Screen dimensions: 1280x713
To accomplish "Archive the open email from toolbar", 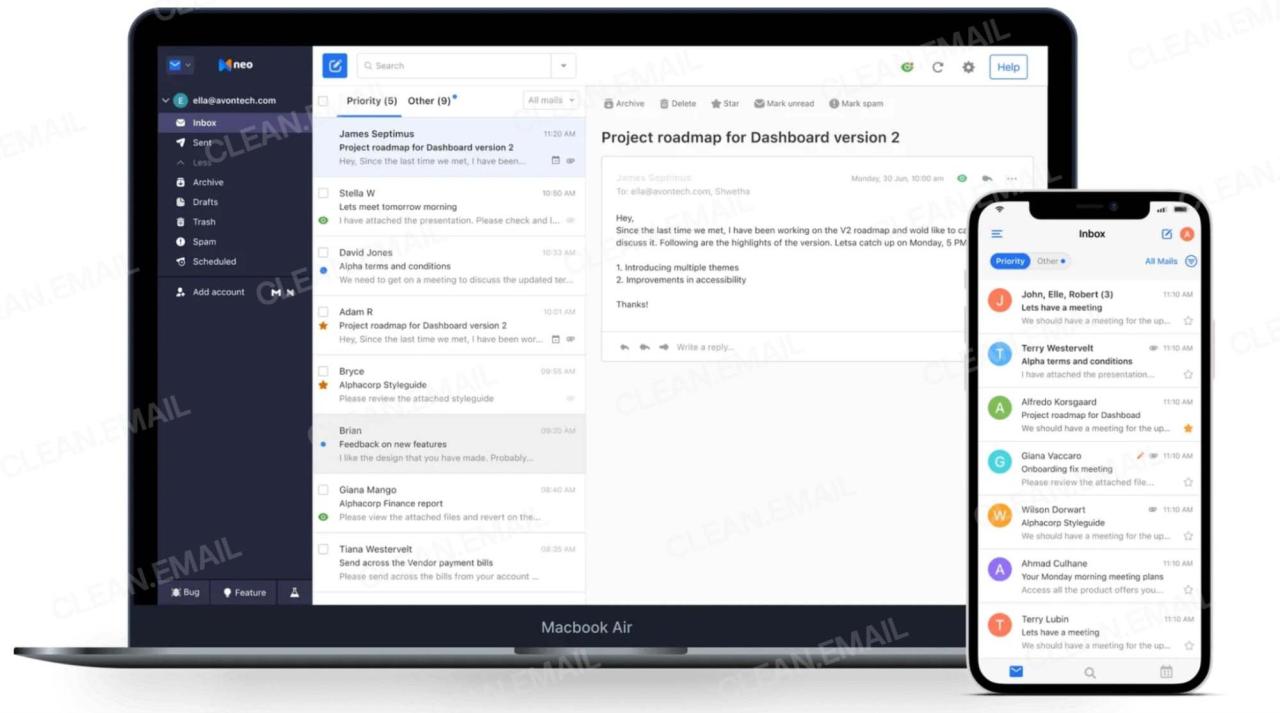I will 624,104.
